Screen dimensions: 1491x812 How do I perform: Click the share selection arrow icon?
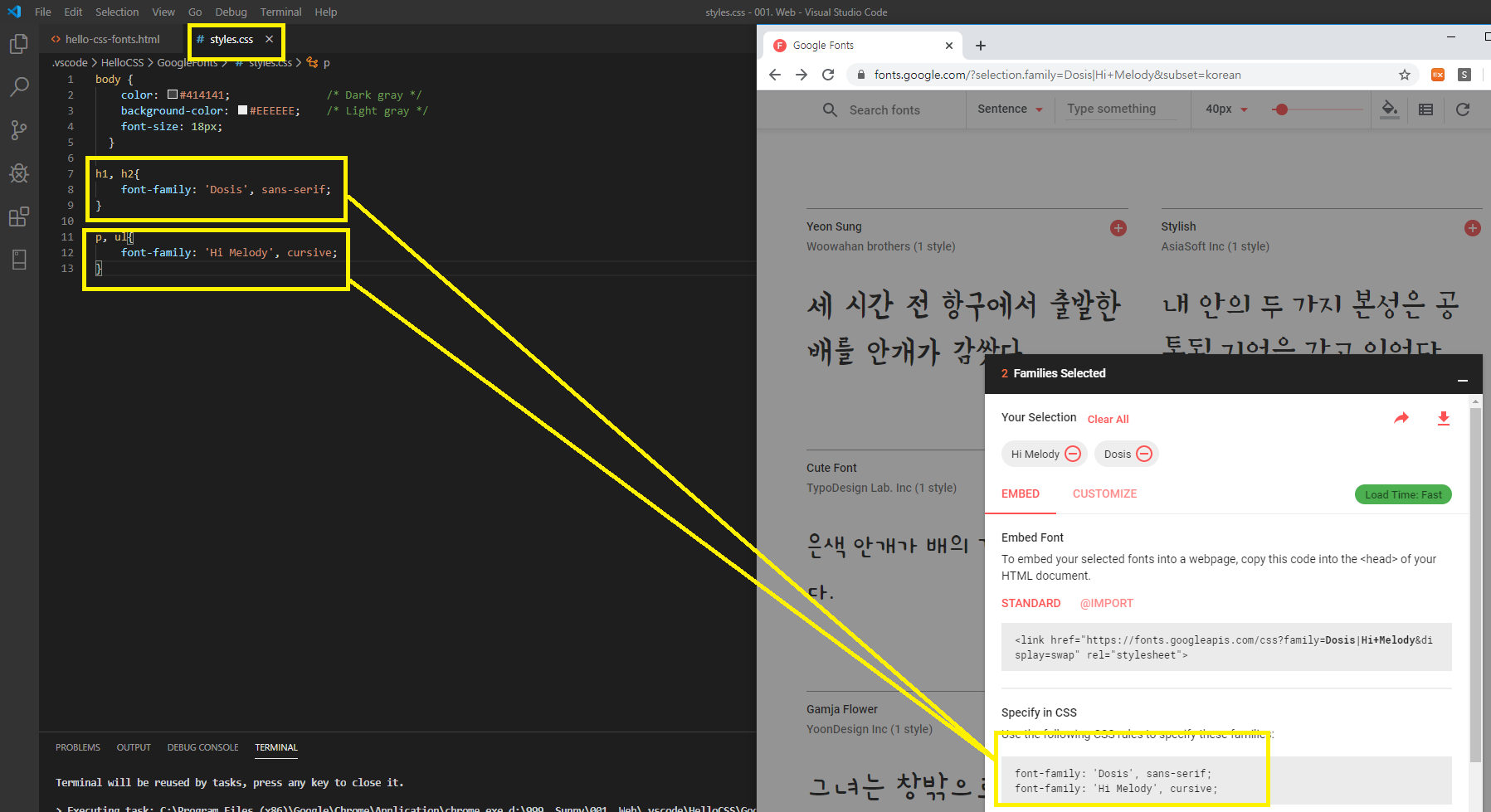1401,418
